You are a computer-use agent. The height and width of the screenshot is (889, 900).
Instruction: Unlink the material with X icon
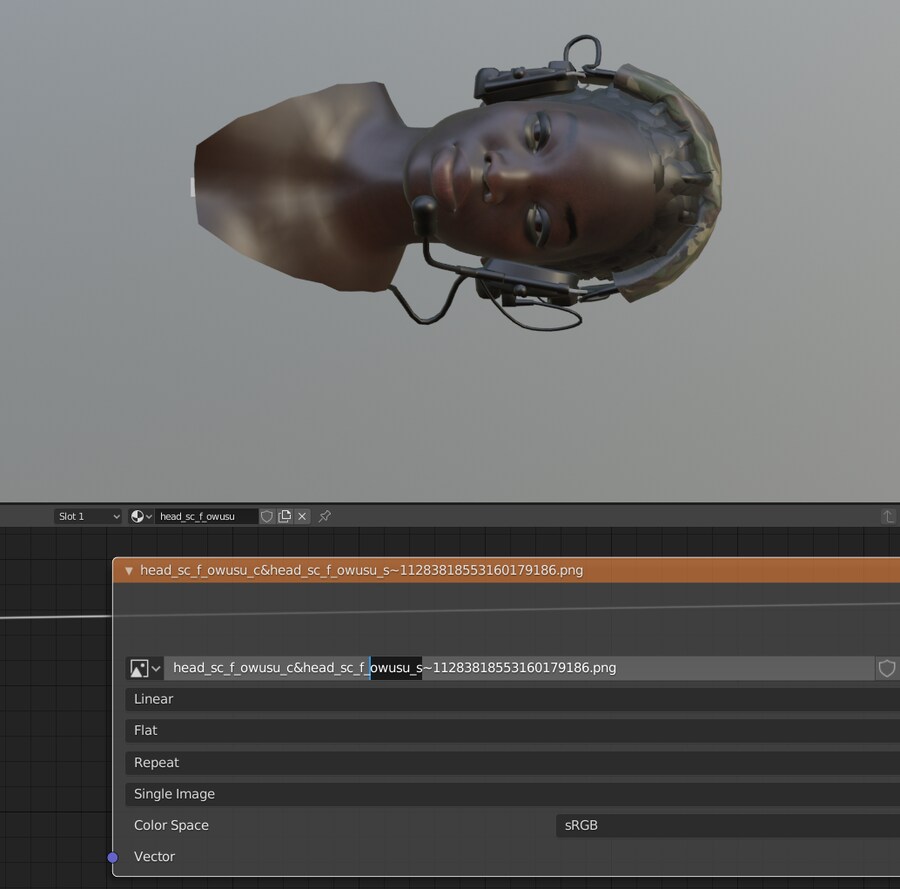[x=302, y=516]
